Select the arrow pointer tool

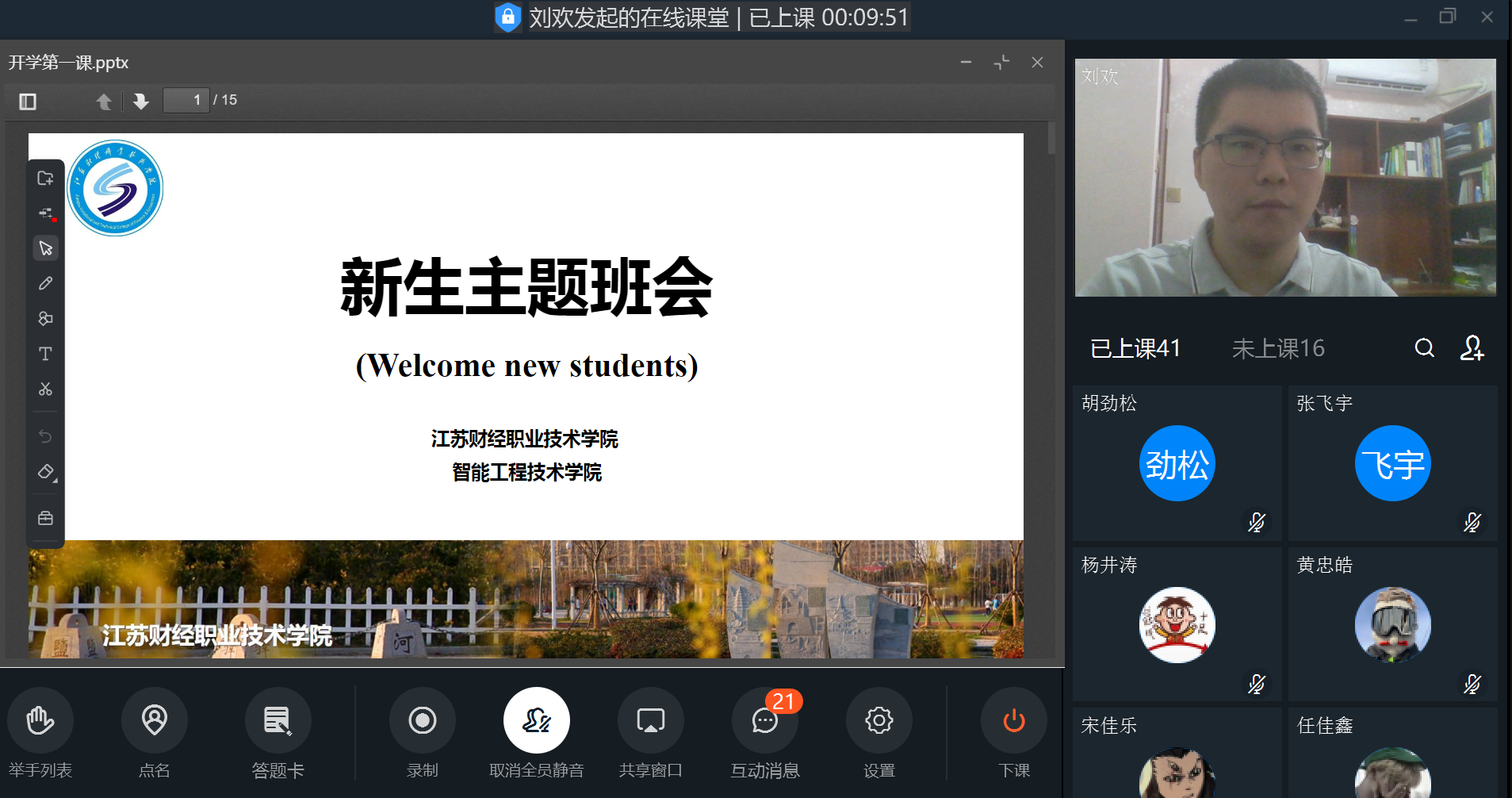pos(45,248)
